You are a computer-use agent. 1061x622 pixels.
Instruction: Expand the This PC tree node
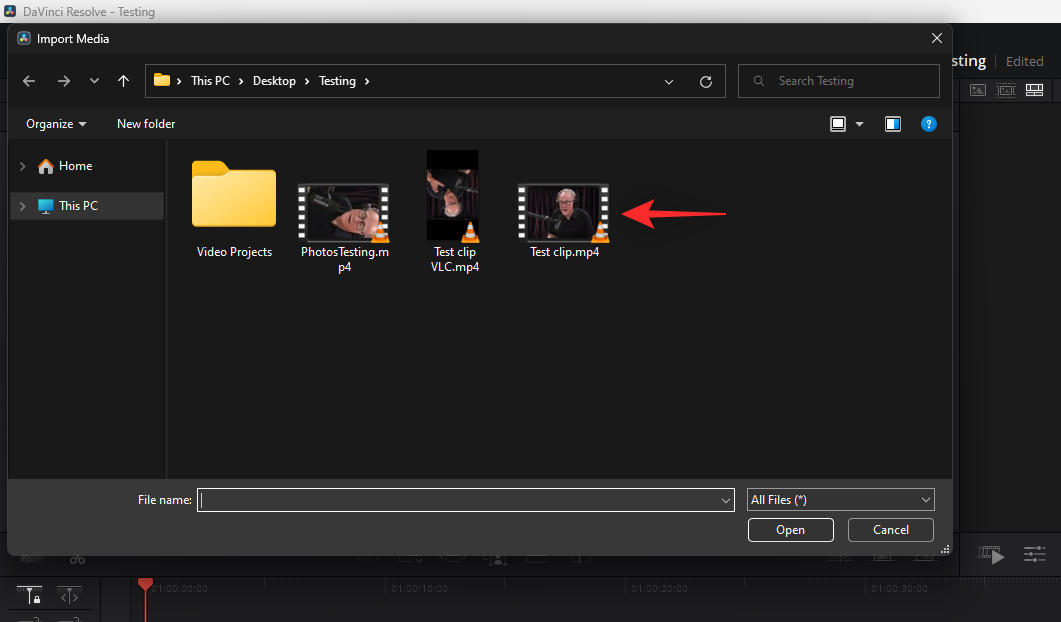[x=22, y=206]
